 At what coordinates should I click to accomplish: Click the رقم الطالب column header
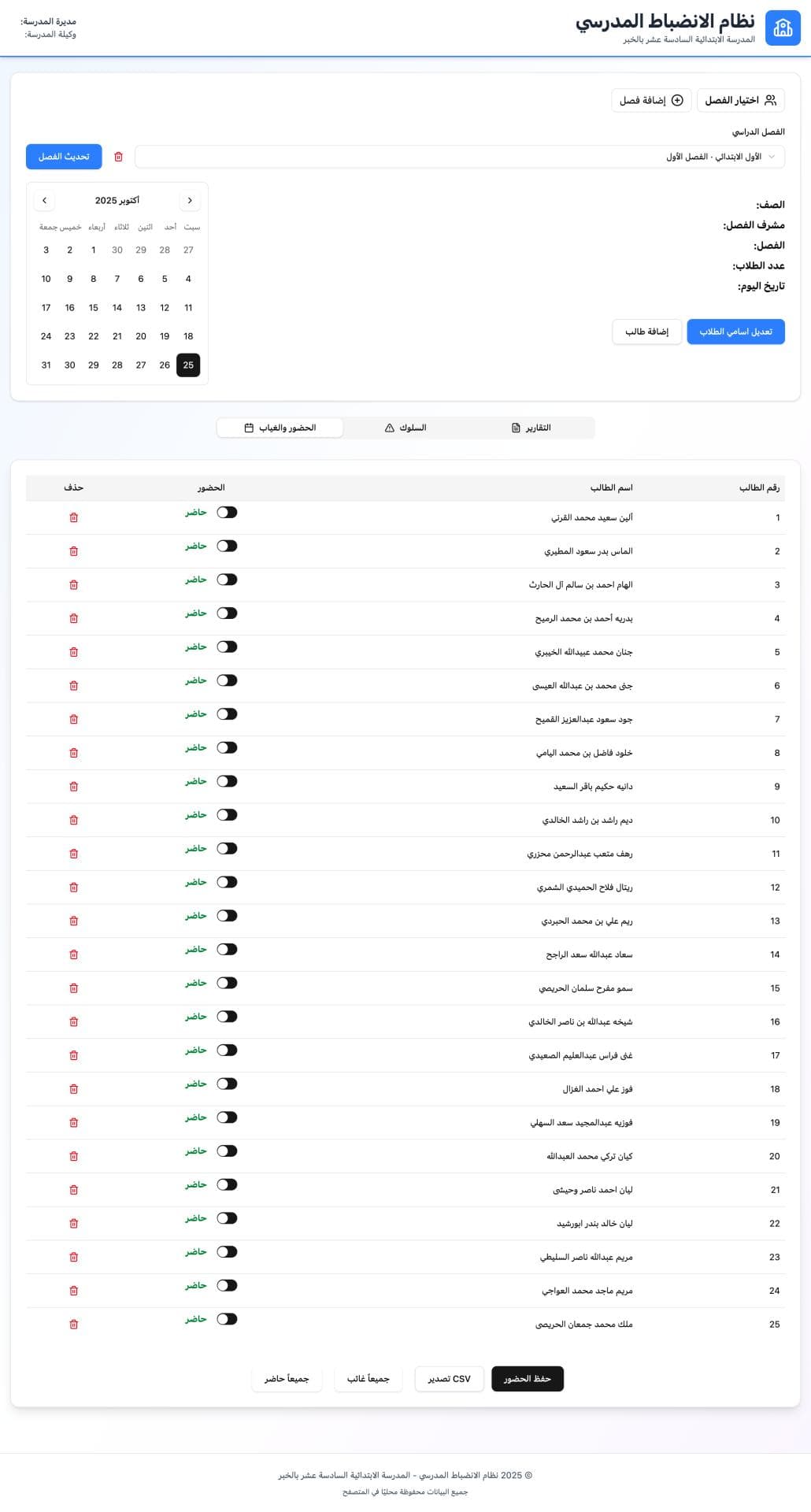[x=759, y=487]
